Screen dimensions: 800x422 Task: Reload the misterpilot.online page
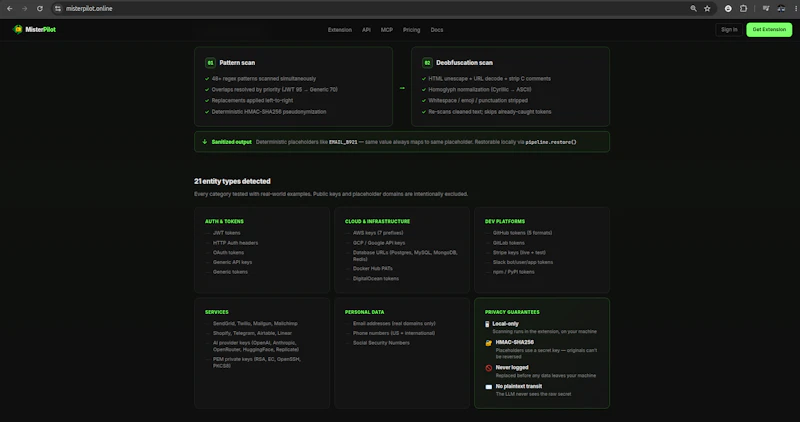[x=40, y=9]
